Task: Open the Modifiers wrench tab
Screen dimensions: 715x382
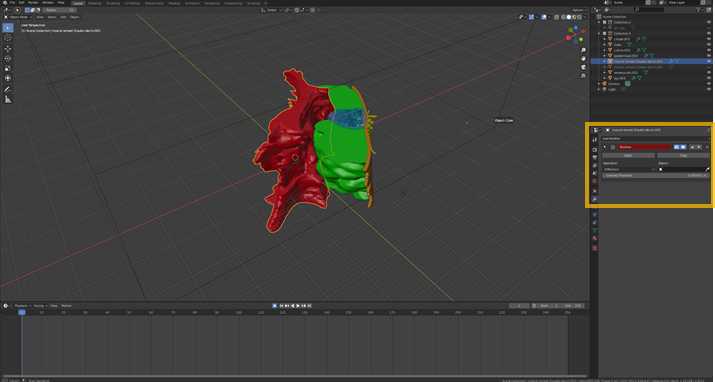Action: coord(595,199)
